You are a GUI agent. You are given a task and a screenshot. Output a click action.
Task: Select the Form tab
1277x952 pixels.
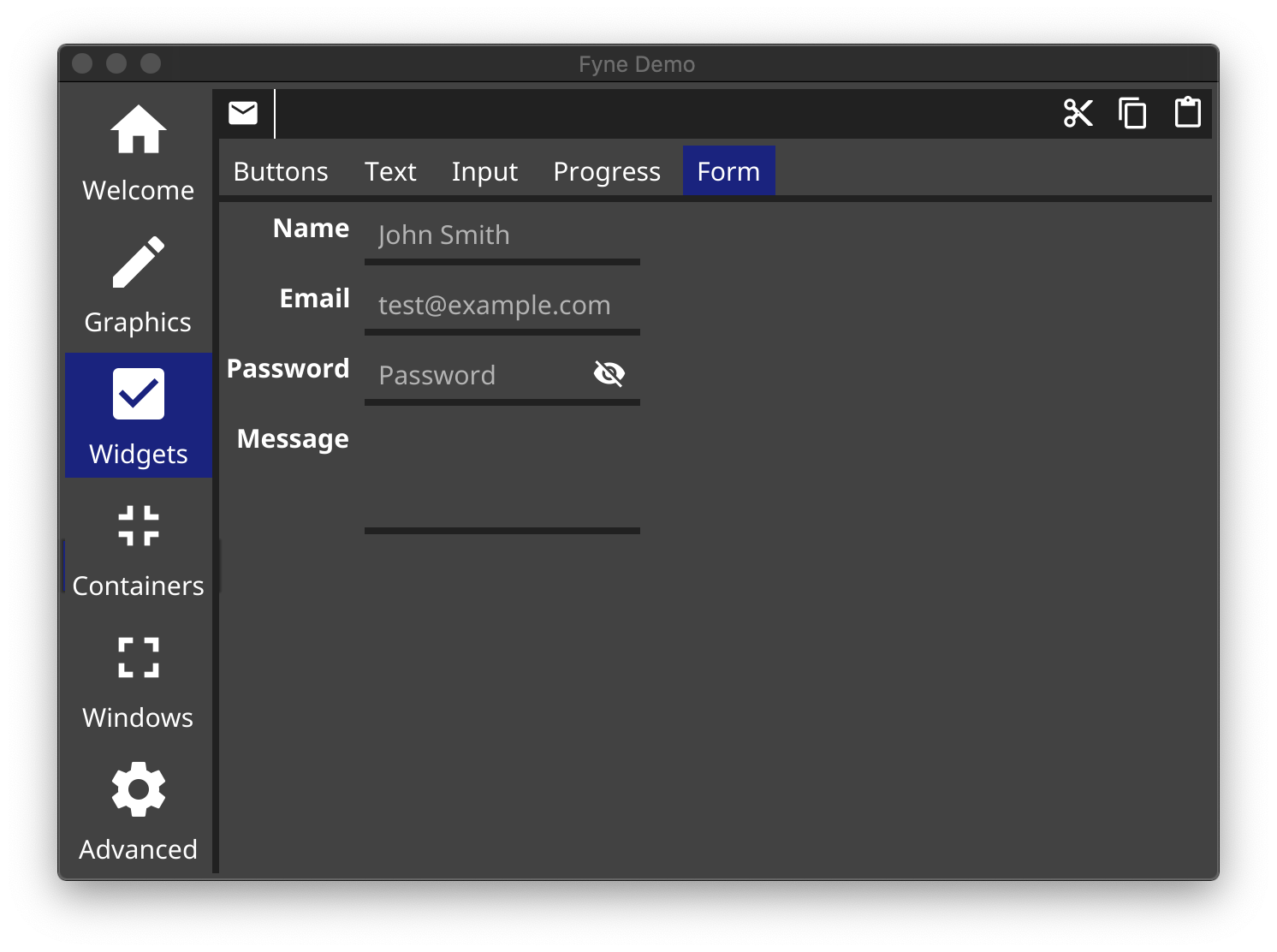click(728, 170)
